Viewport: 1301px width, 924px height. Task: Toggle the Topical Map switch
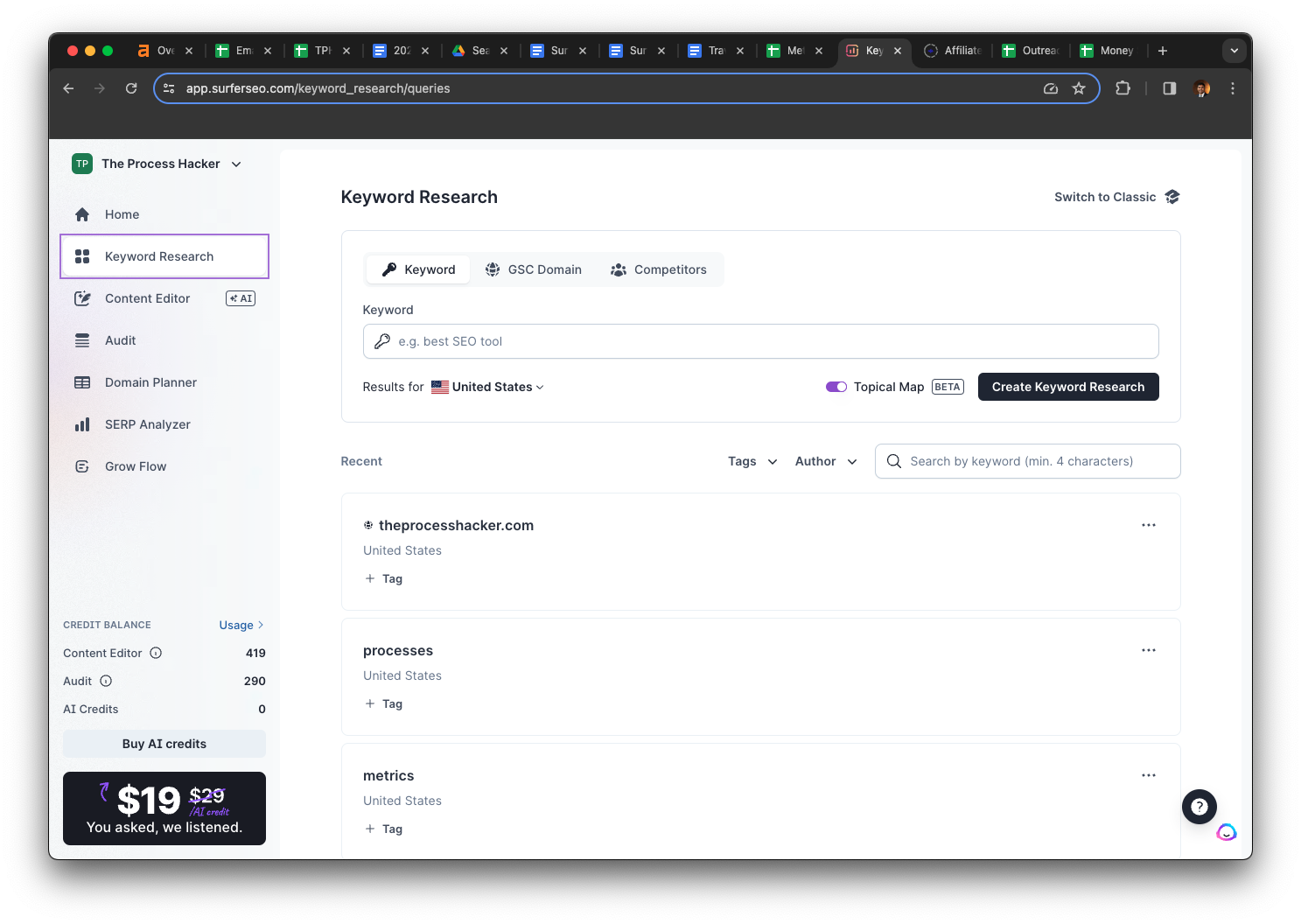(836, 387)
